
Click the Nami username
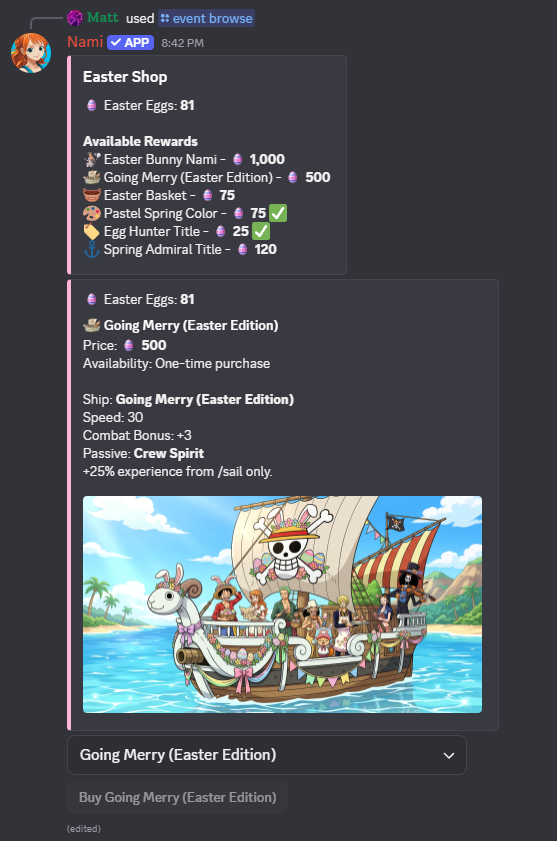(85, 42)
